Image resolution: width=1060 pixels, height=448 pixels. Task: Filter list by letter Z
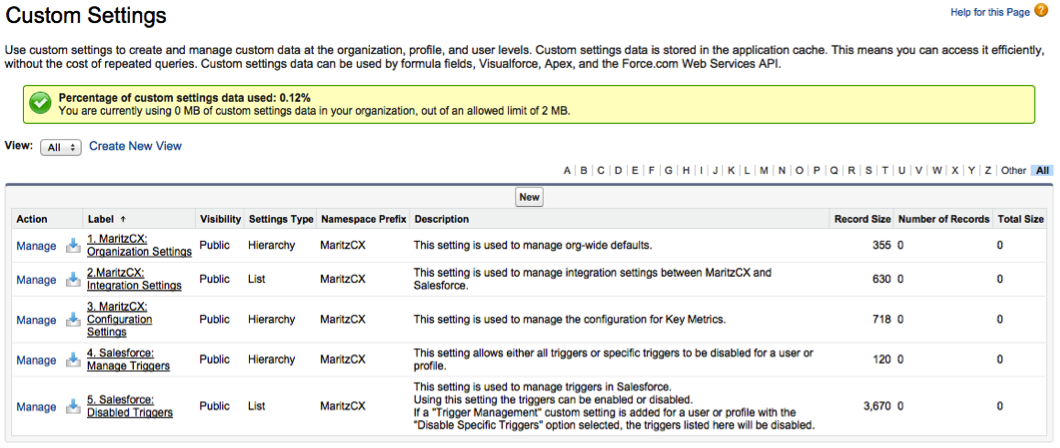pyautogui.click(x=988, y=170)
